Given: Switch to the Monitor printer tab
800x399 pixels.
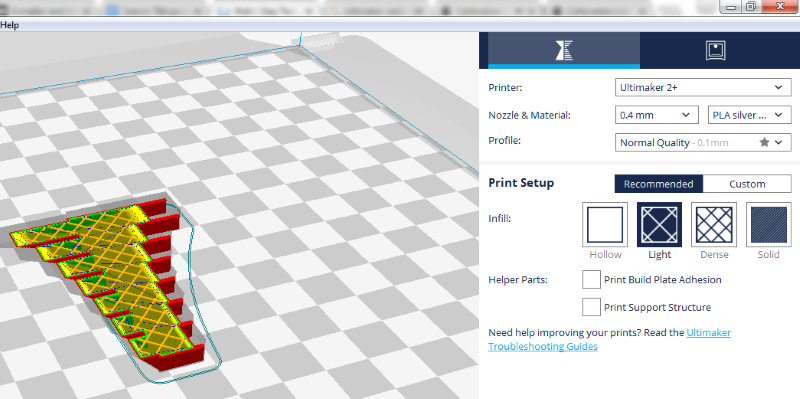Looking at the screenshot, I should coord(715,50).
